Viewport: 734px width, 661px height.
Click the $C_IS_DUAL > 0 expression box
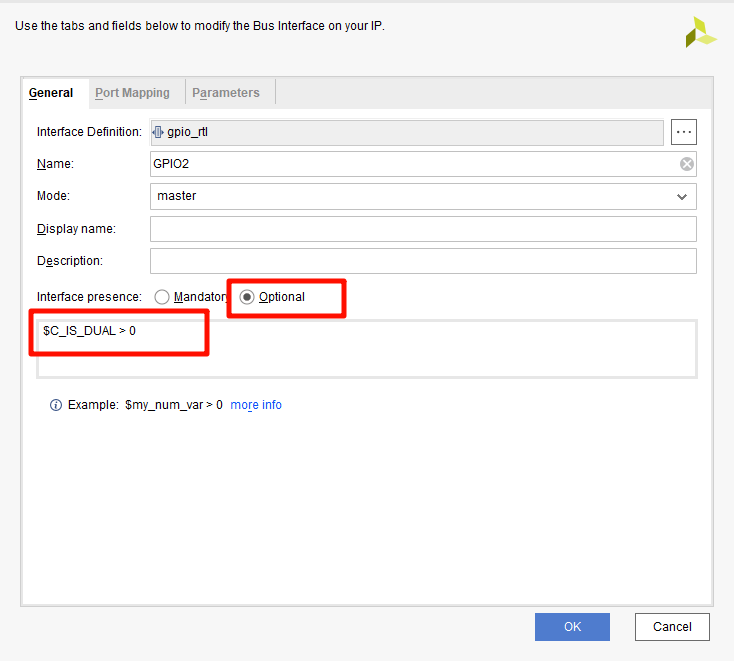pyautogui.click(x=367, y=349)
